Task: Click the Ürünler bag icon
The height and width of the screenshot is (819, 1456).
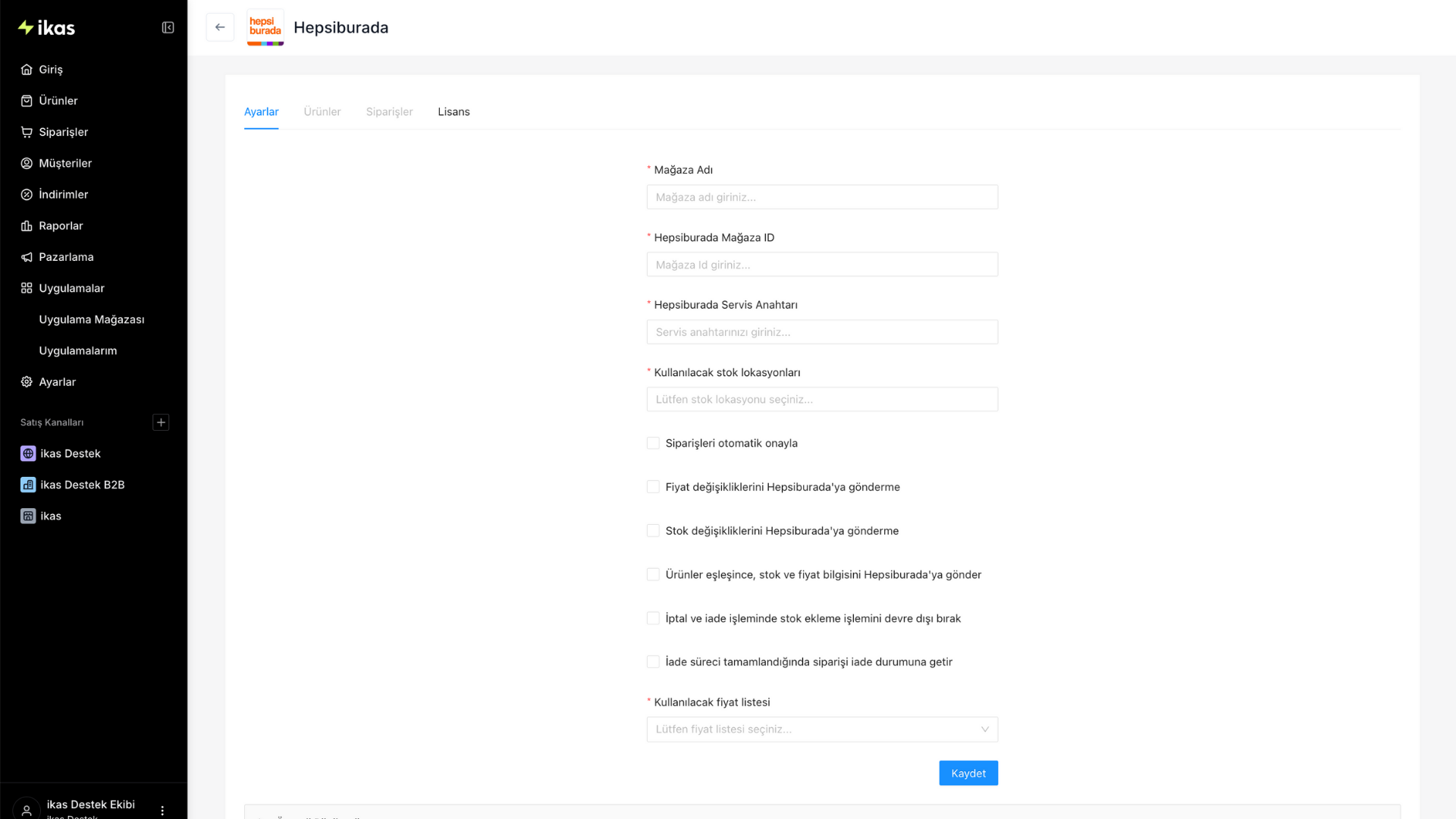Action: (x=27, y=101)
